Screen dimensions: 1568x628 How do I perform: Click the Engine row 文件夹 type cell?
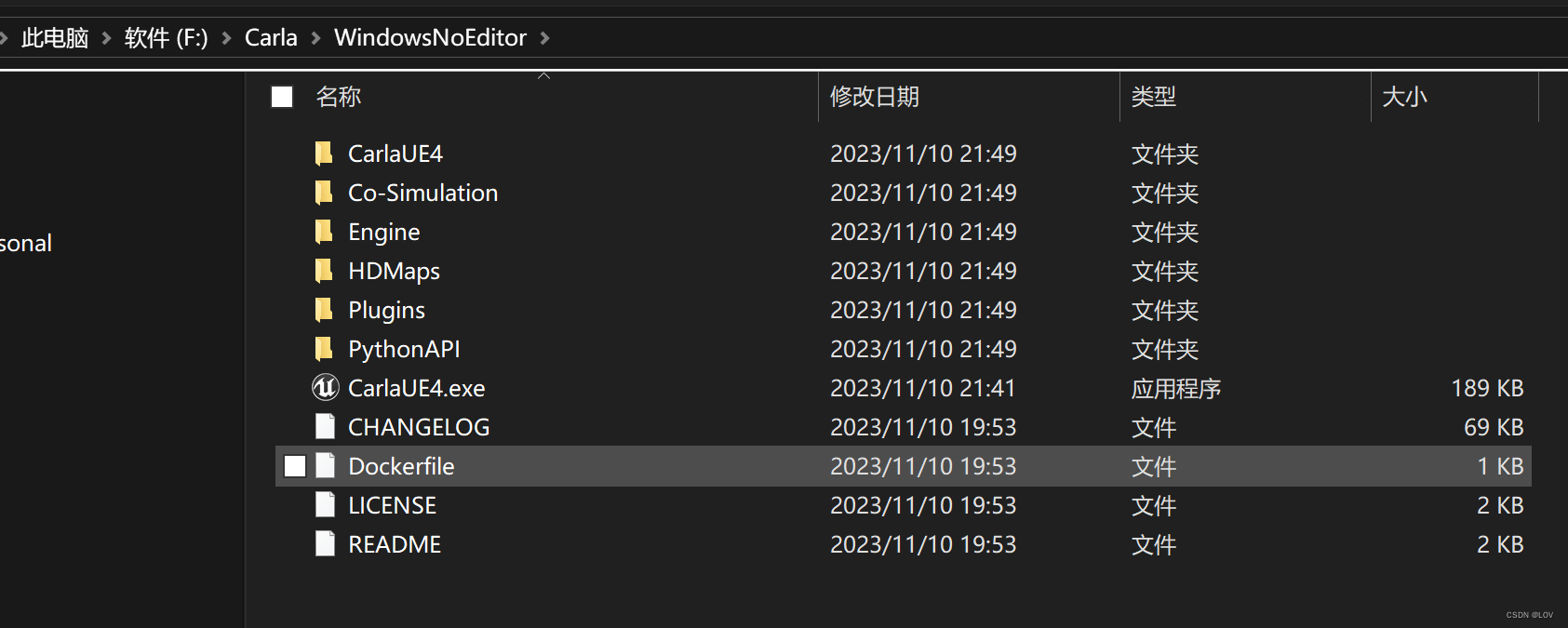pos(1165,232)
